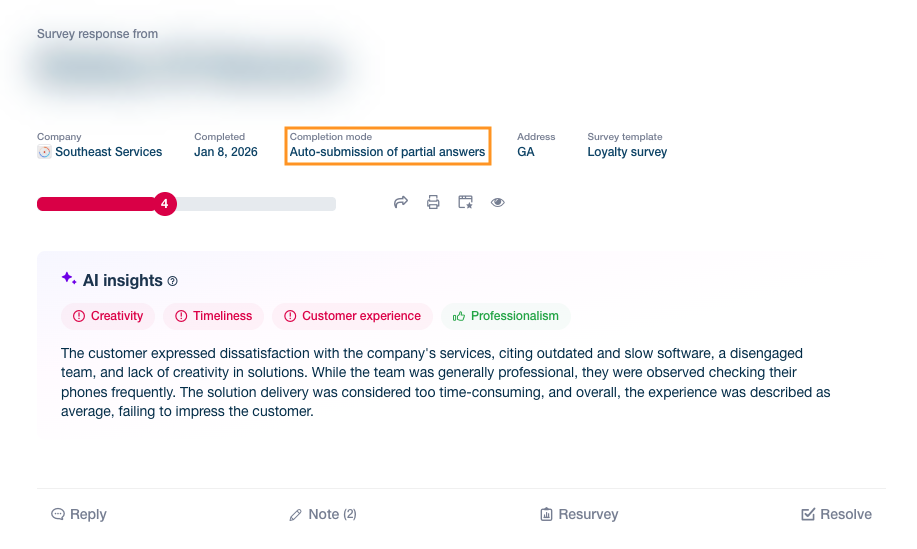
Task: Click the Resurvey button
Action: click(579, 514)
